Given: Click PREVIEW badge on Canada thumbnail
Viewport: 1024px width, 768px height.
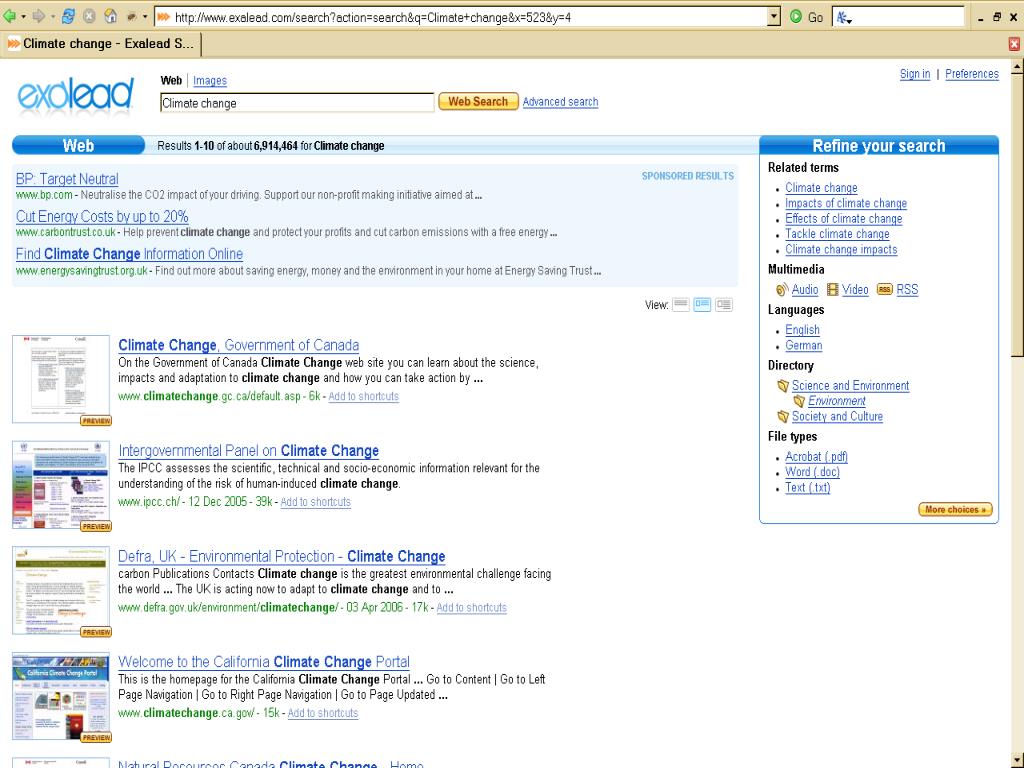Looking at the screenshot, I should coord(96,421).
